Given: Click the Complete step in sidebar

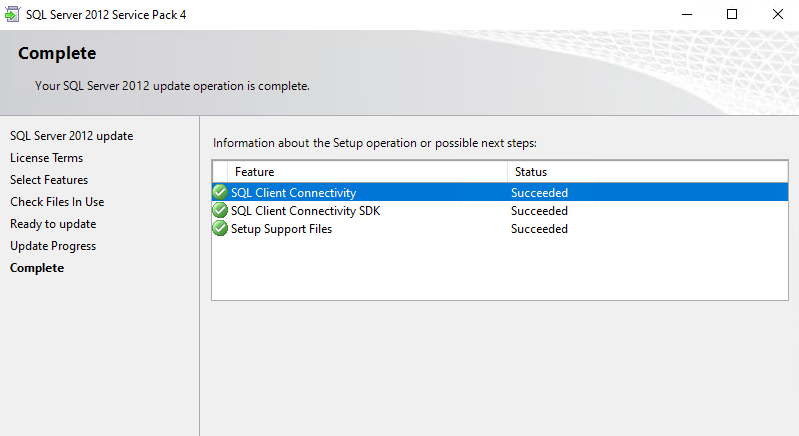Looking at the screenshot, I should point(37,268).
